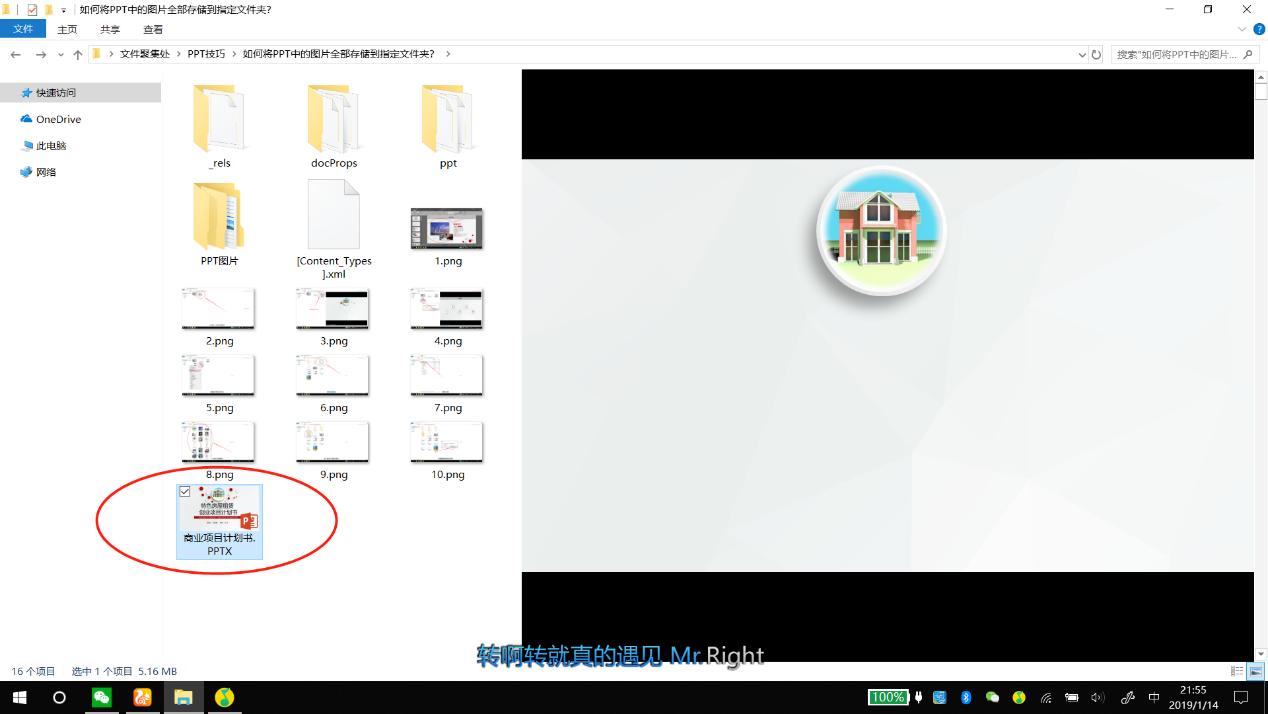This screenshot has width=1268, height=714.
Task: Uncheck the 商业项目计划书.PPTX selection checkbox
Action: 184,492
